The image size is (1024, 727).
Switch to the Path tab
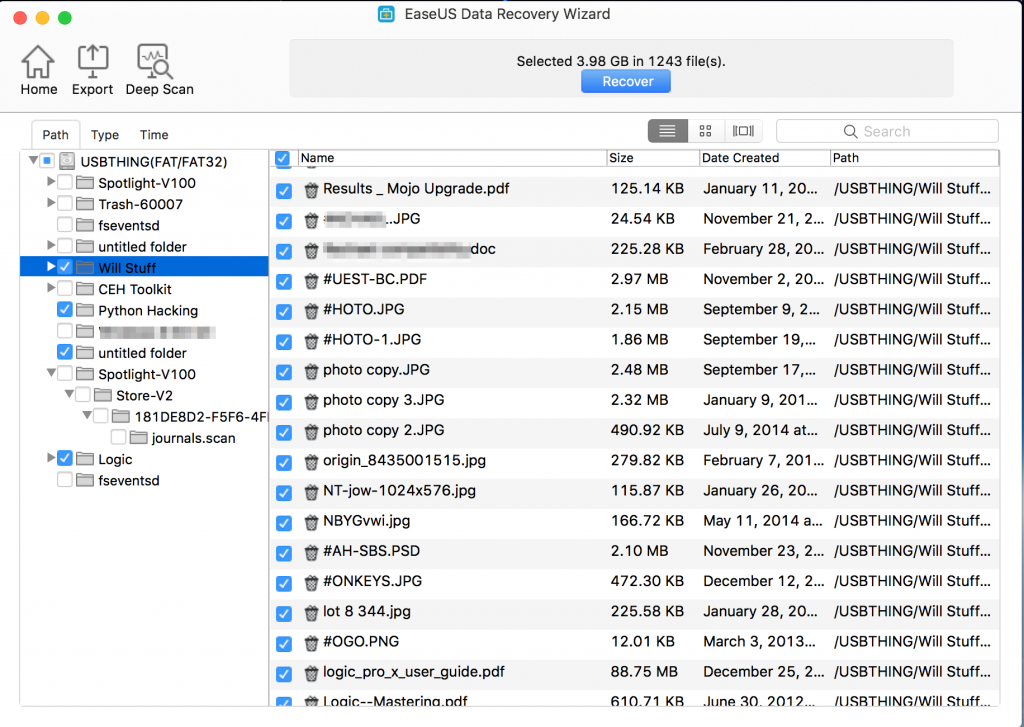pos(56,135)
